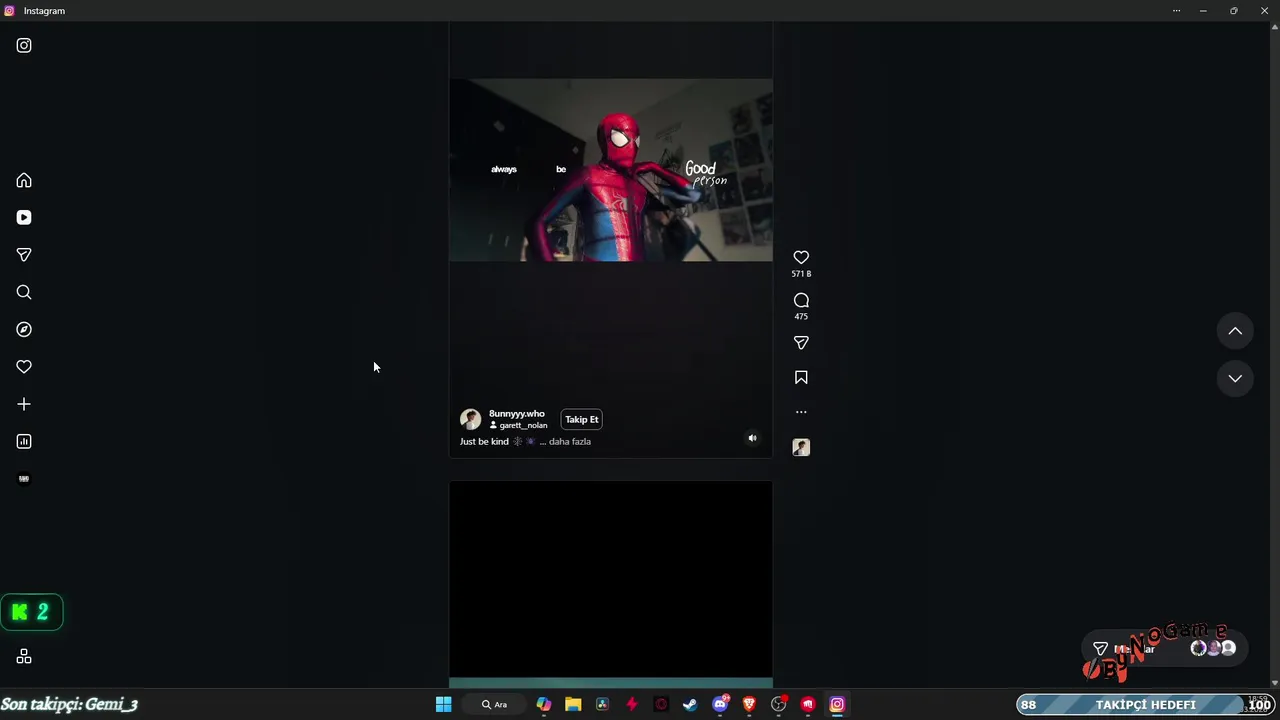Click the Instagram taskbar icon
Image resolution: width=1280 pixels, height=720 pixels.
837,704
